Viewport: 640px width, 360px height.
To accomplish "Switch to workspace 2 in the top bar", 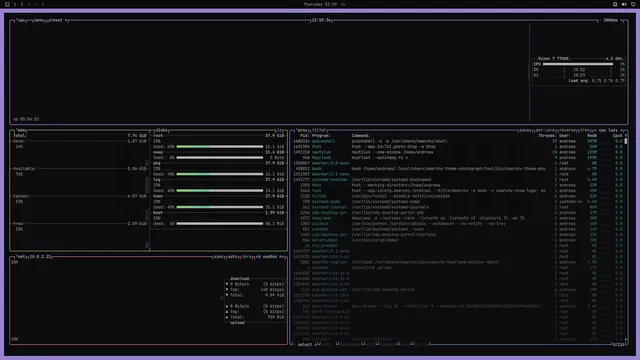I will click(22, 4).
